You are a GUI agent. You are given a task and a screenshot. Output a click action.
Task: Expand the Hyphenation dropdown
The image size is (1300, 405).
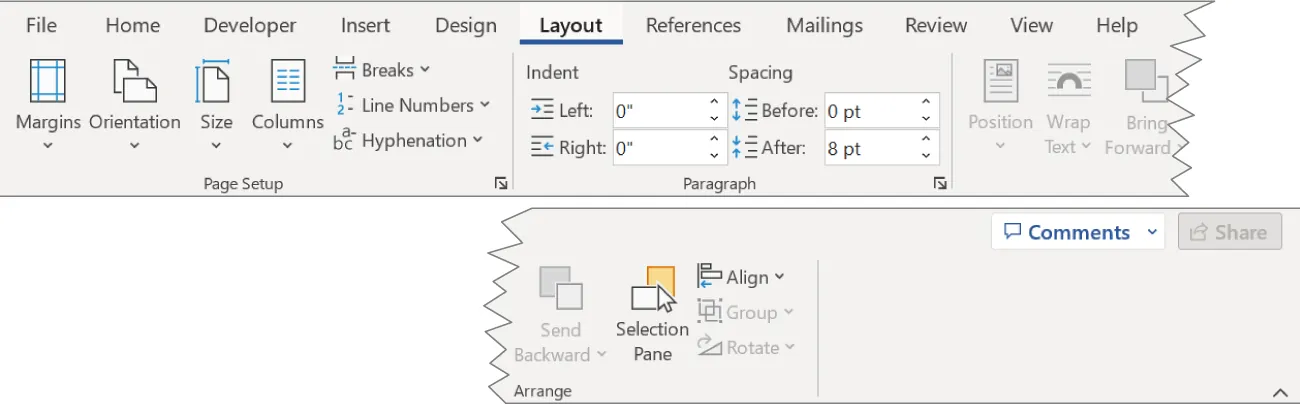coord(408,141)
